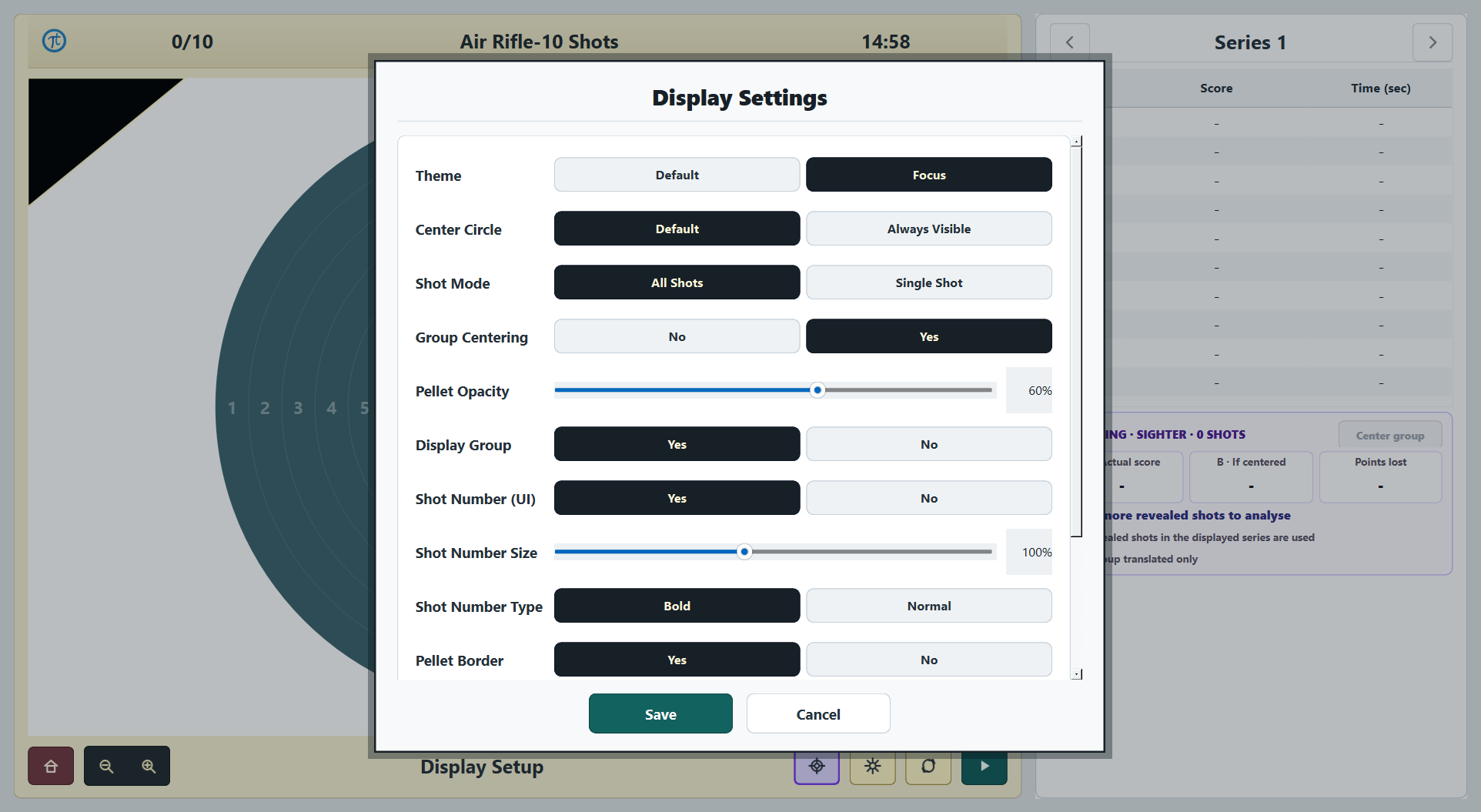
Task: Click the Points lost card
Action: (1381, 477)
